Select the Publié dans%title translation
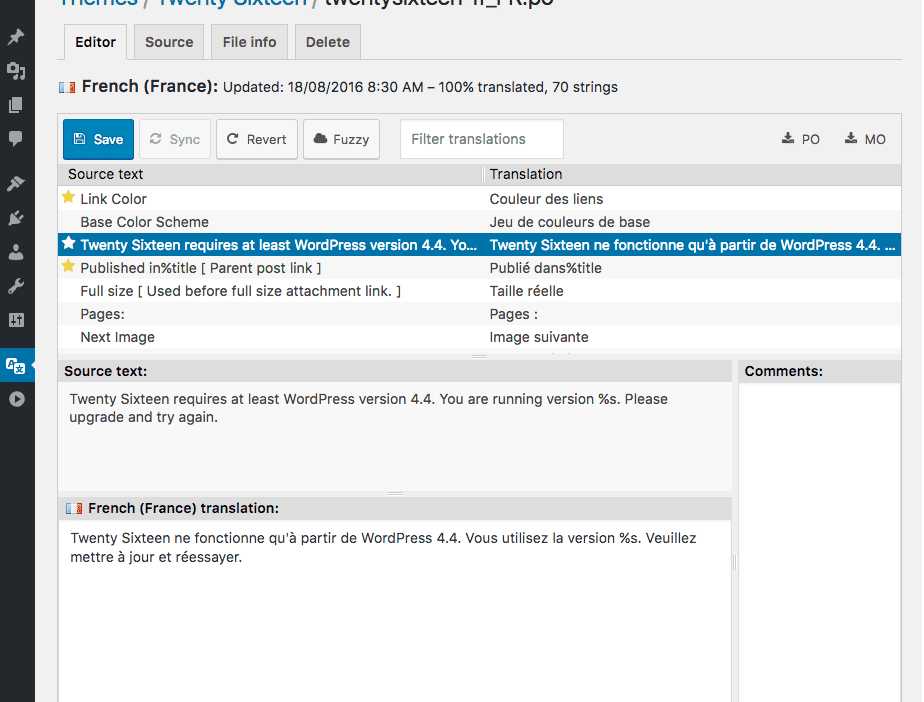924x702 pixels. click(x=545, y=268)
